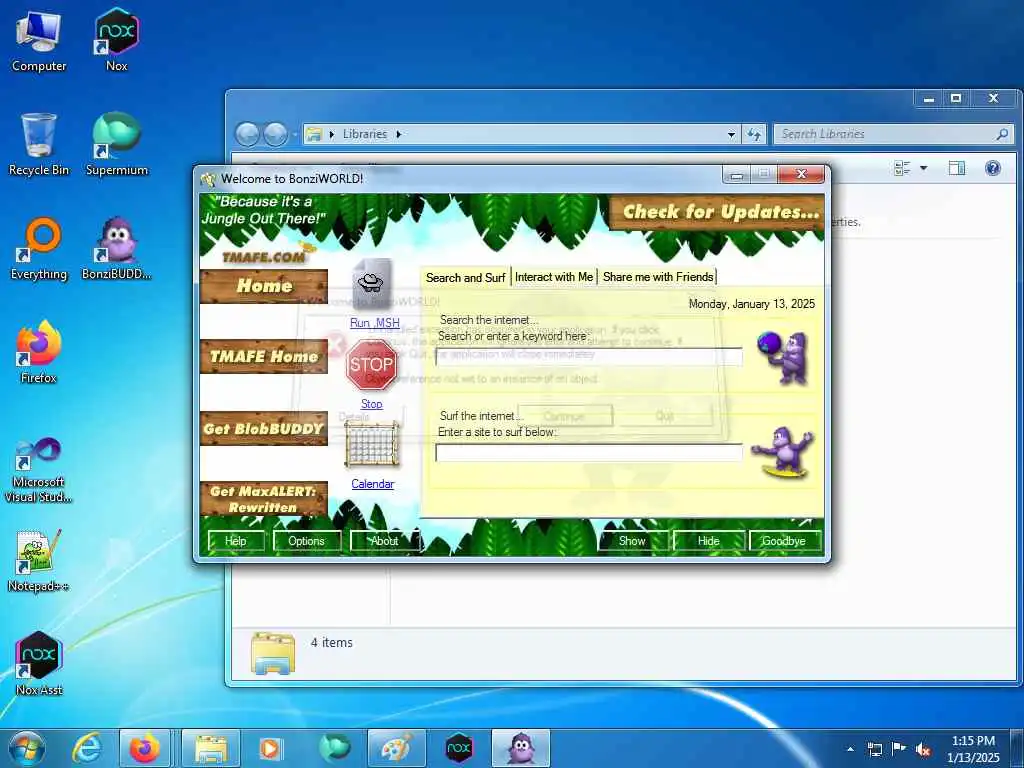Click the Show button
This screenshot has height=768, width=1024.
tap(632, 541)
